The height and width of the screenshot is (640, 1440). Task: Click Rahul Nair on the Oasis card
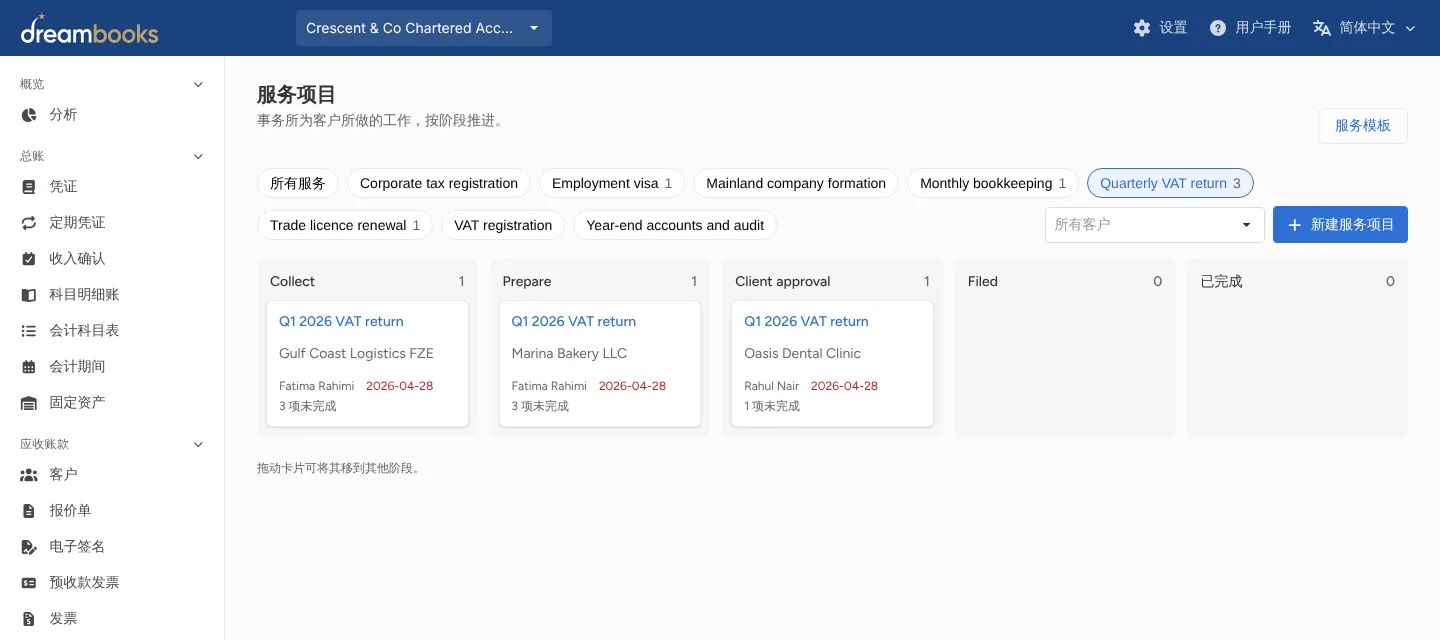coord(772,386)
